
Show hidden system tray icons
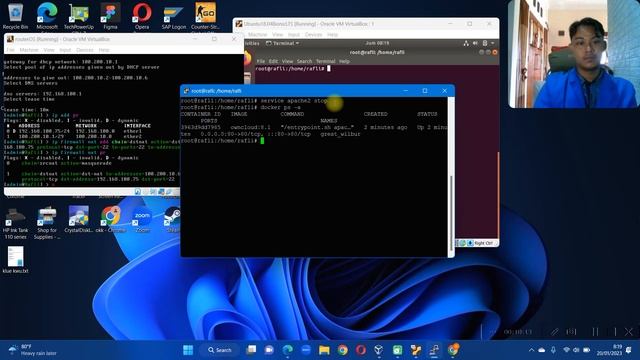(x=531, y=350)
